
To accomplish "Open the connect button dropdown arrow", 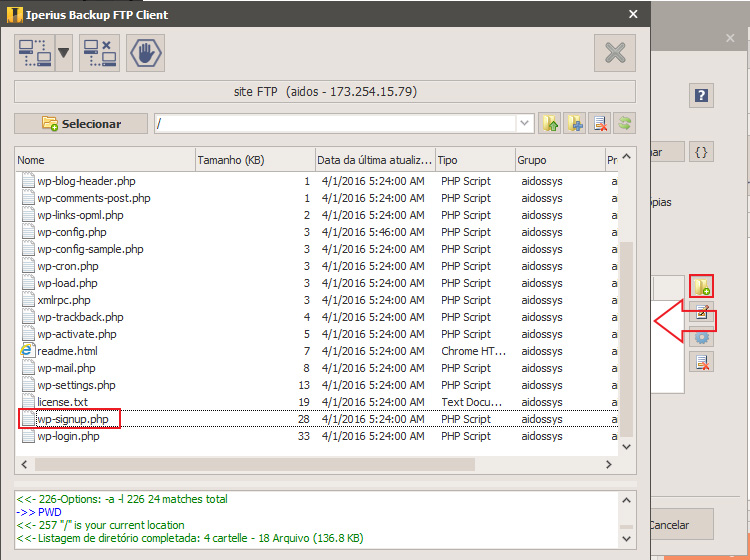I will 64,53.
